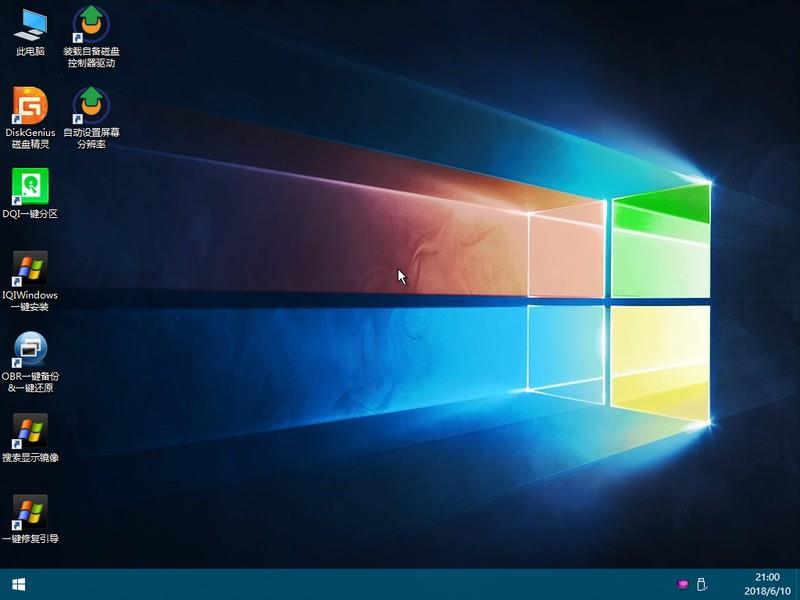Screen dimensions: 800x600
Task: Click the "一键修复引导" text label
Action: (30, 539)
